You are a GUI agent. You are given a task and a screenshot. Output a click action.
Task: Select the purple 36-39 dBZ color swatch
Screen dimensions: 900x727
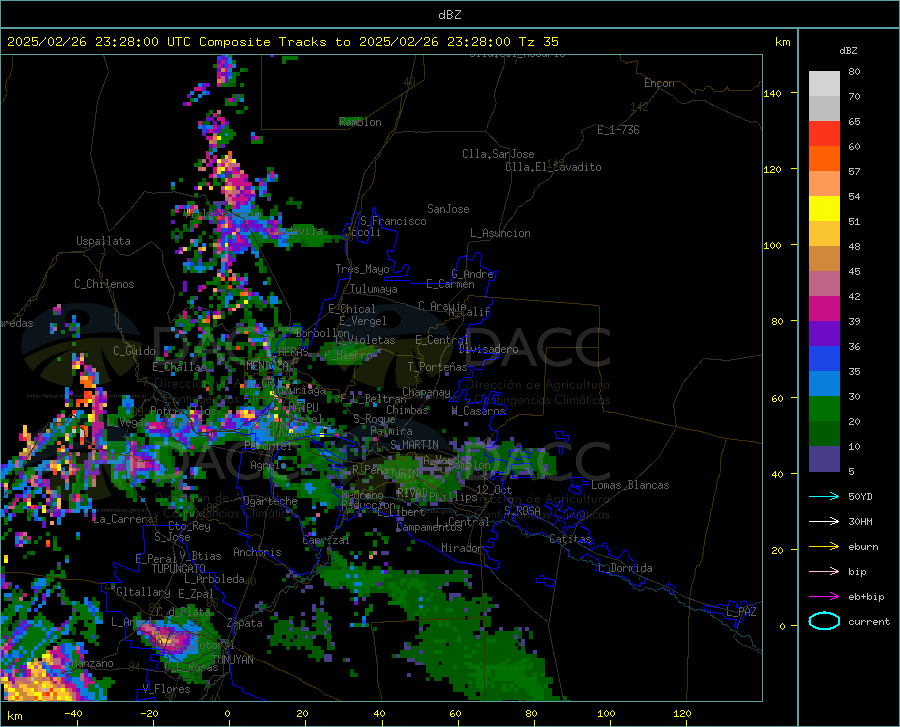coord(824,334)
